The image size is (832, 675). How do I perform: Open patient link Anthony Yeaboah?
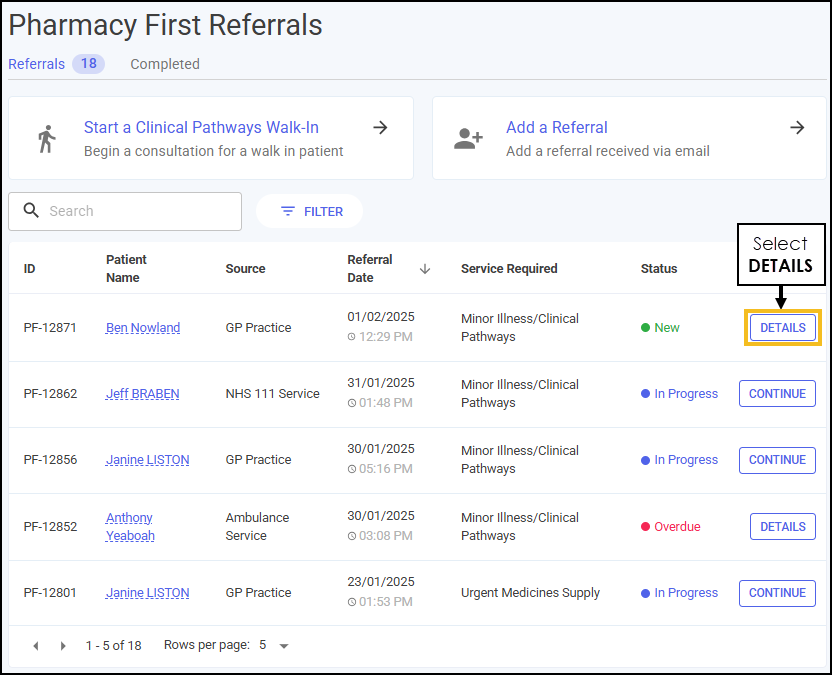pyautogui.click(x=130, y=526)
